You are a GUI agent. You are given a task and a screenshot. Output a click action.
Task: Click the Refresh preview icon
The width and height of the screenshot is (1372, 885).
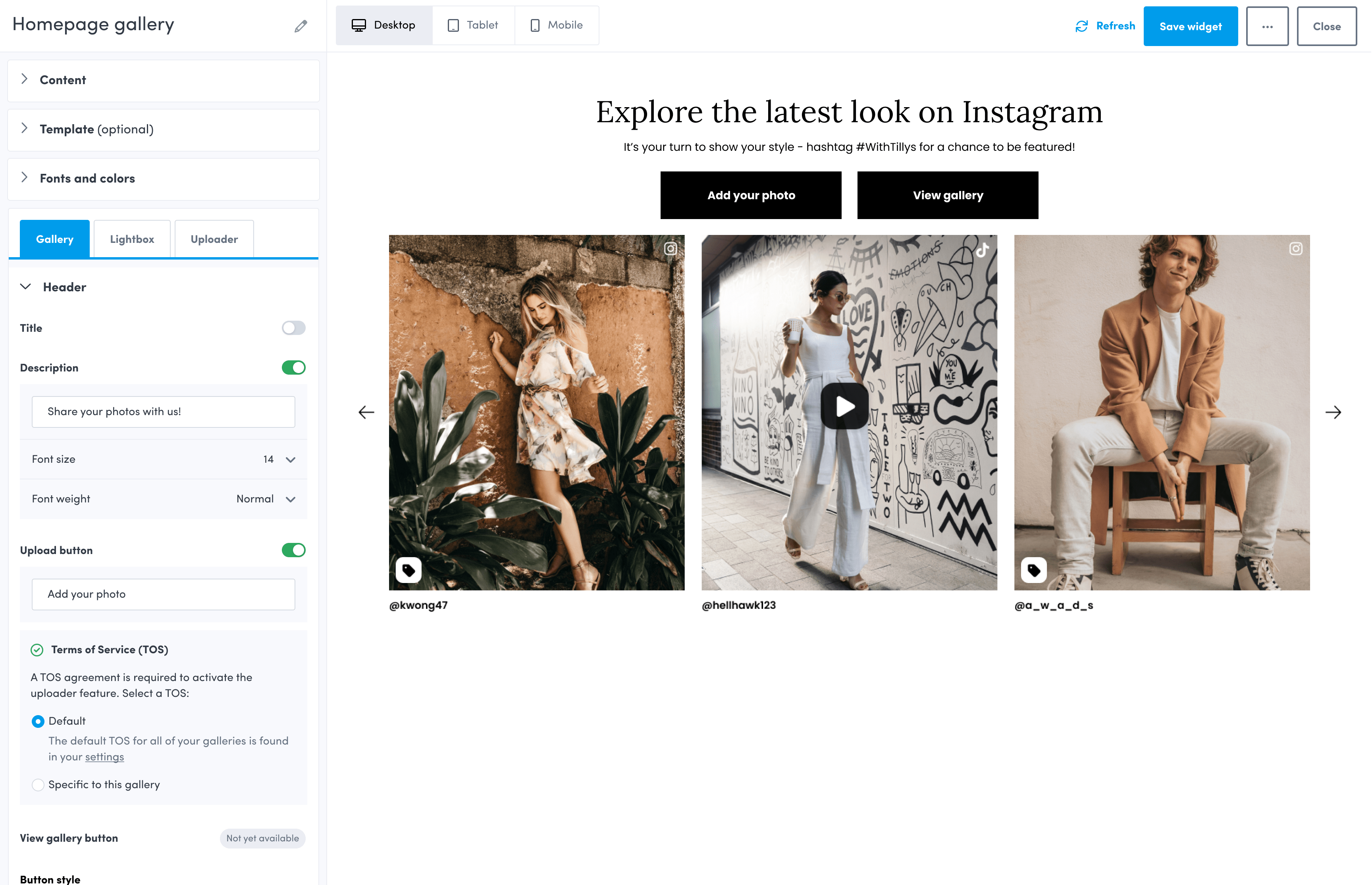(1082, 26)
